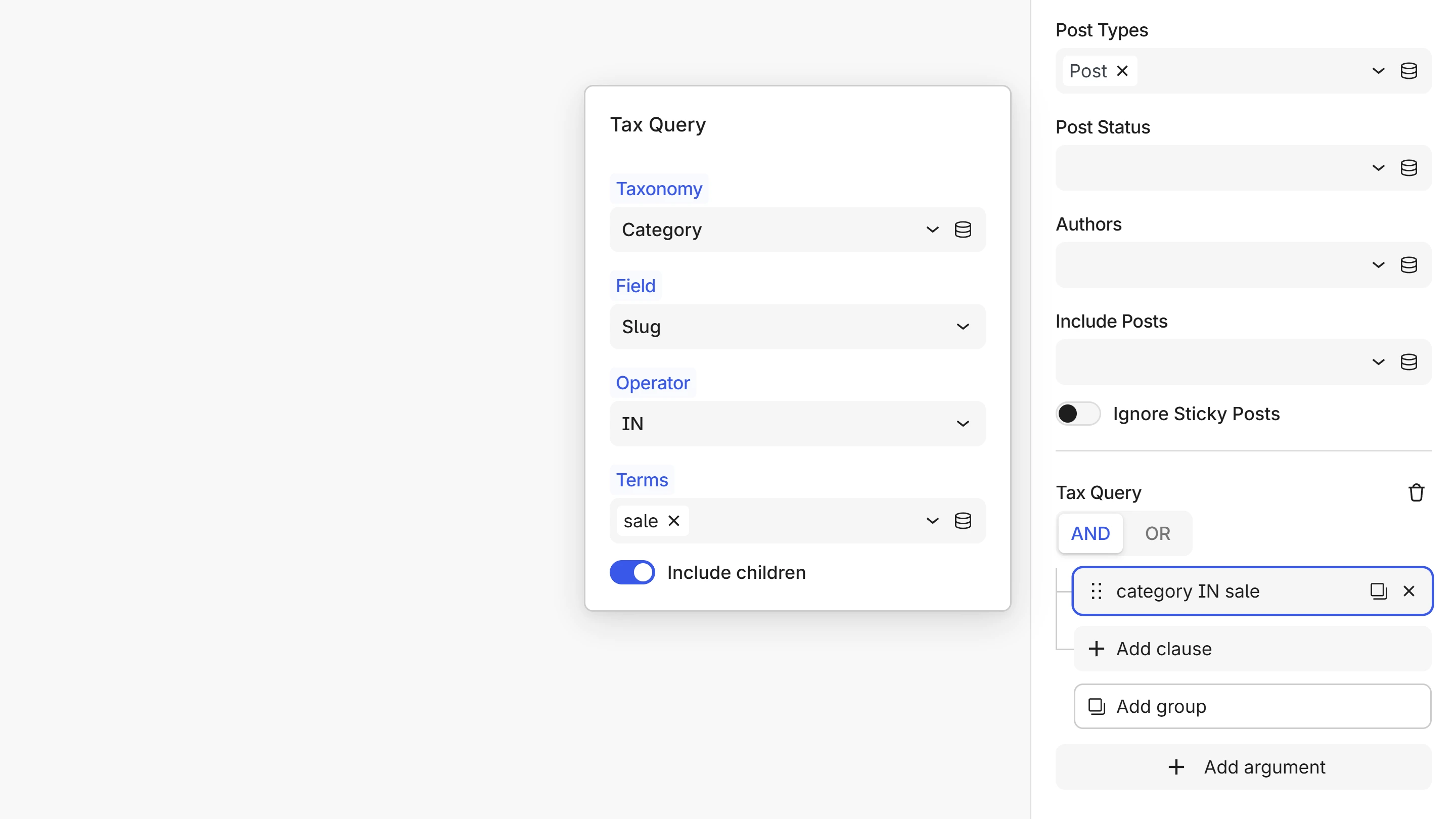
Task: Click the Taxonomy label
Action: coord(659,189)
